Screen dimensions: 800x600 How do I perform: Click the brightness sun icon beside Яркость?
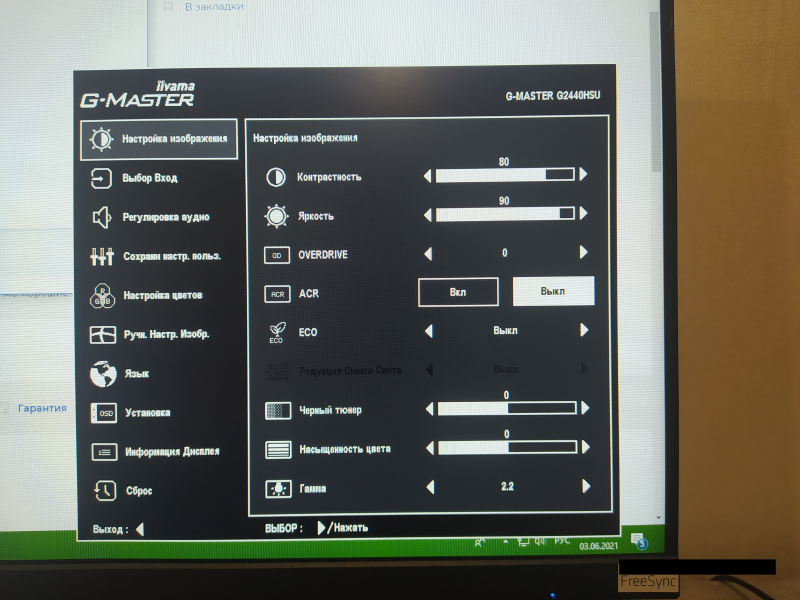tap(275, 215)
